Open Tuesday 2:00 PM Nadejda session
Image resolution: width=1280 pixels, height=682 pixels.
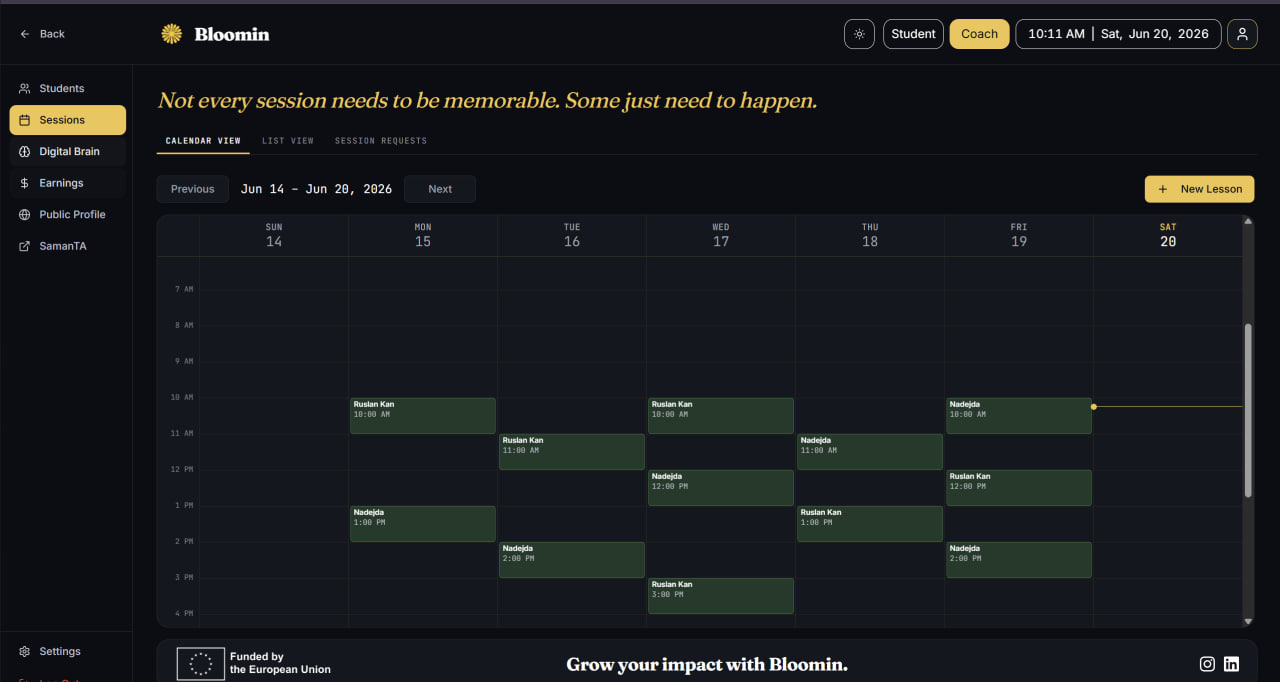(x=572, y=560)
